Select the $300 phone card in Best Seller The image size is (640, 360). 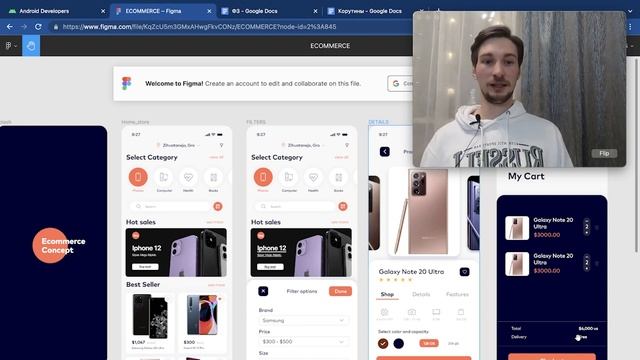pos(202,322)
